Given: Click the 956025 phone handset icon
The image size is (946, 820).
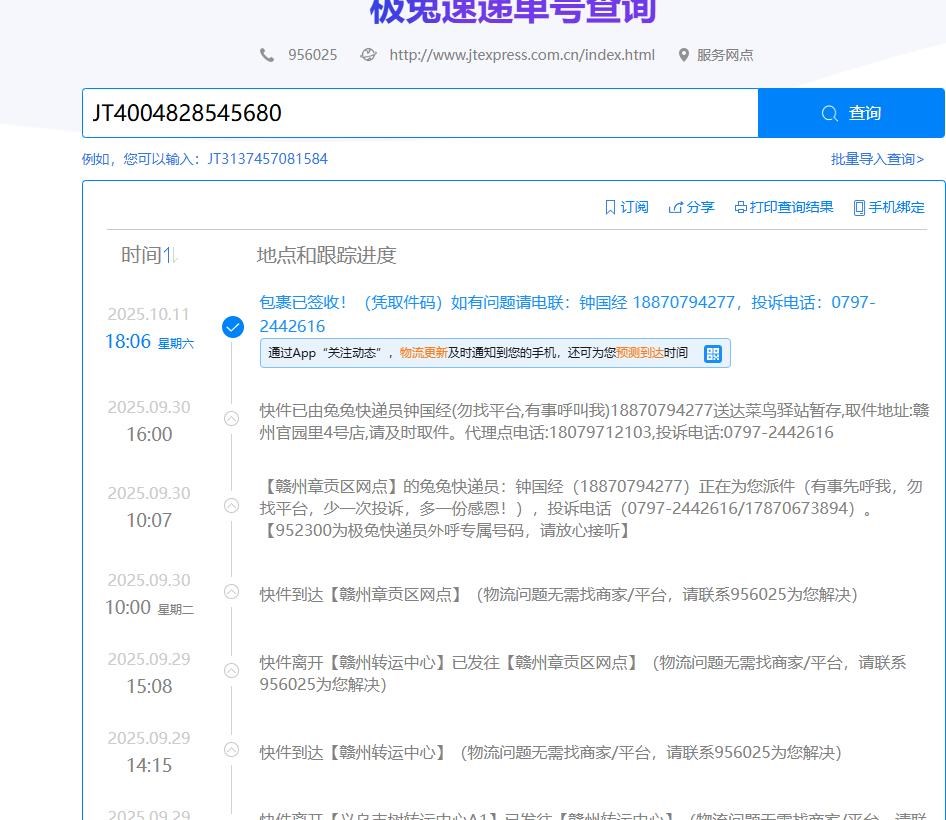Looking at the screenshot, I should [267, 55].
